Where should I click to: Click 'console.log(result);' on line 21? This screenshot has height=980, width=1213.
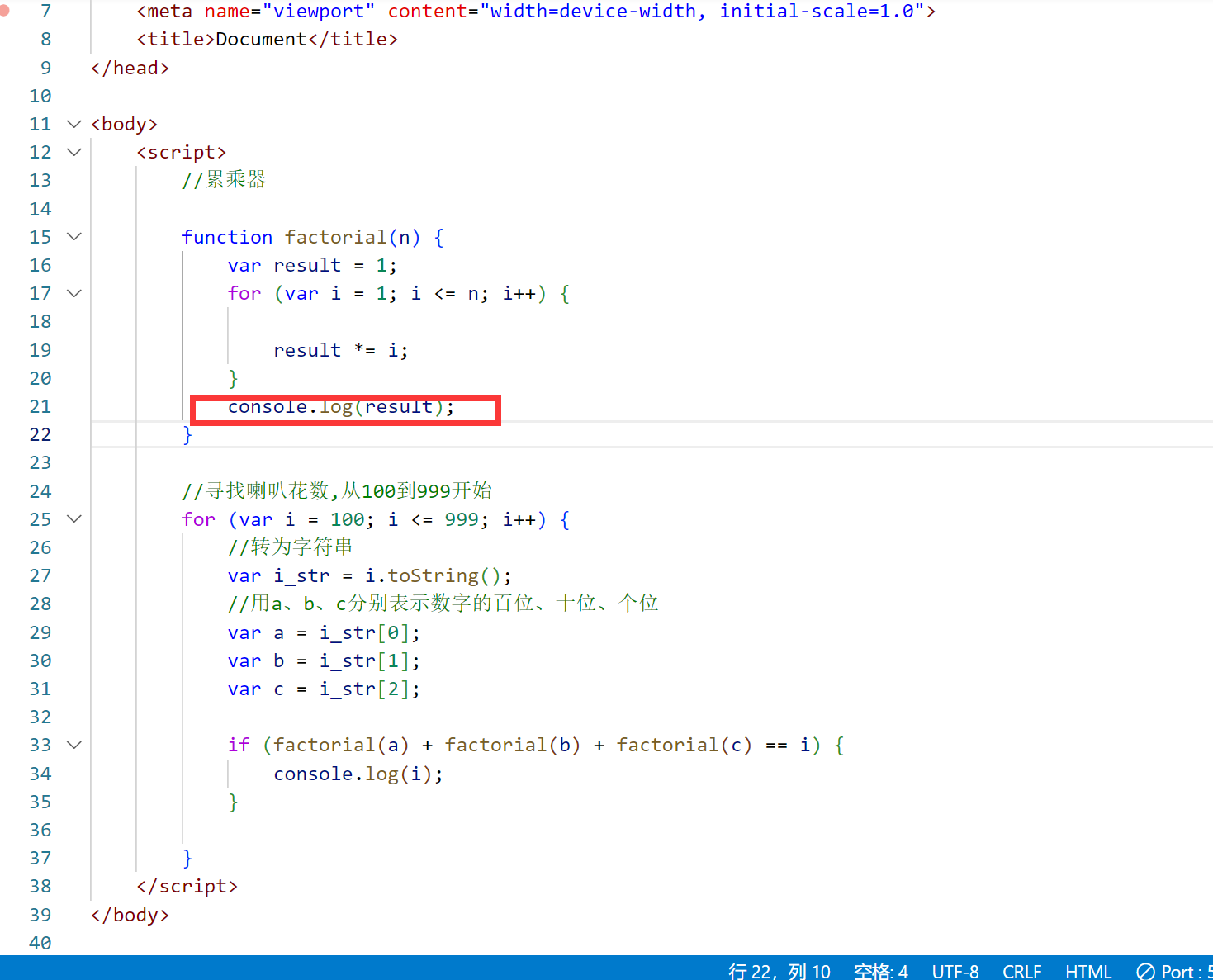(x=341, y=406)
